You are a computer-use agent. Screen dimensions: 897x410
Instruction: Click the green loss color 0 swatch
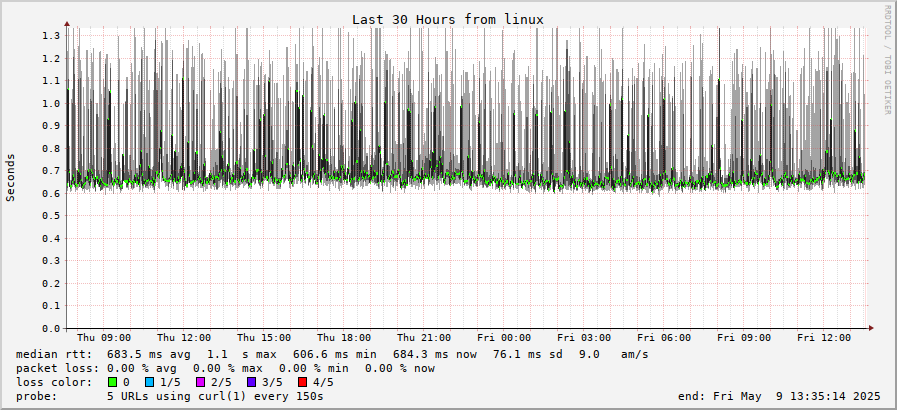coord(113,382)
